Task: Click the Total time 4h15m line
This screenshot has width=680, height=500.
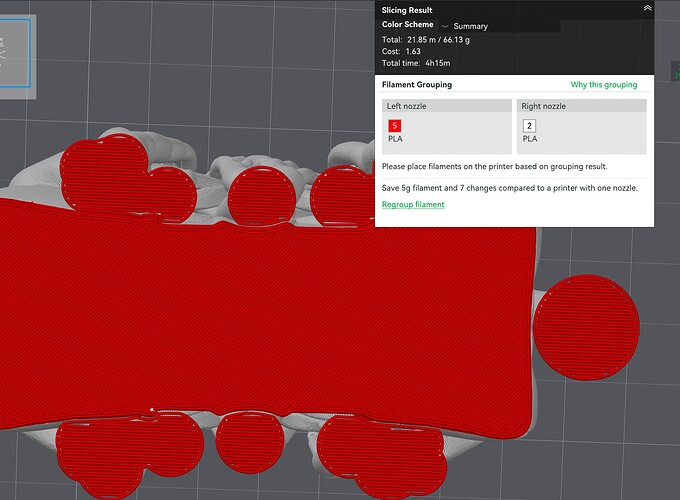Action: click(416, 63)
